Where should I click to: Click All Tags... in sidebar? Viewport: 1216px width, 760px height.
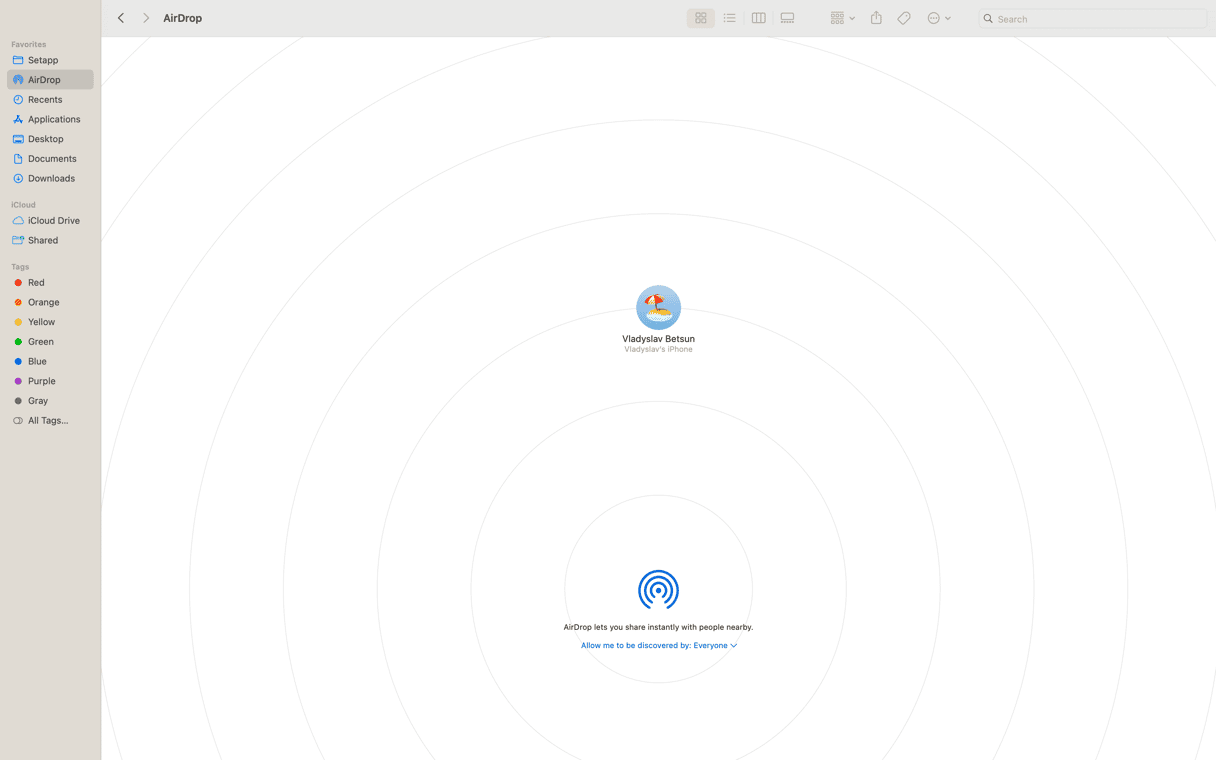point(48,421)
